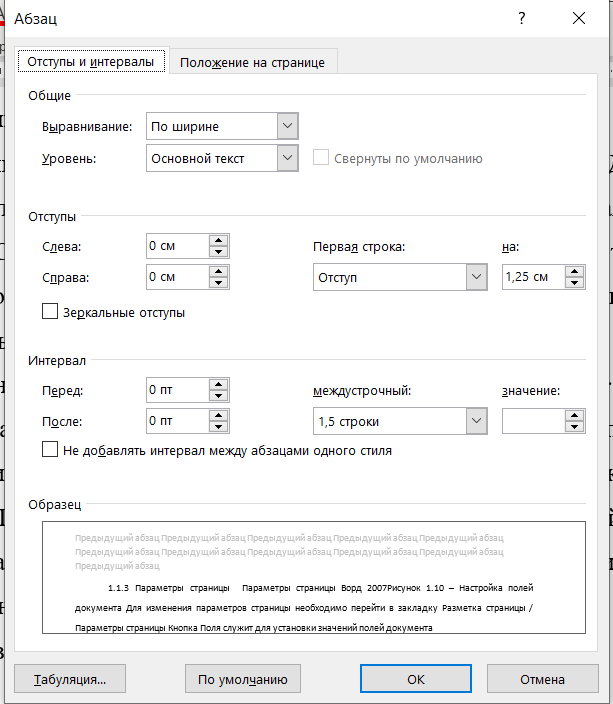Image resolution: width=613 pixels, height=704 pixels.
Task: Switch to Отступы и интервалы tab
Action: coord(91,62)
